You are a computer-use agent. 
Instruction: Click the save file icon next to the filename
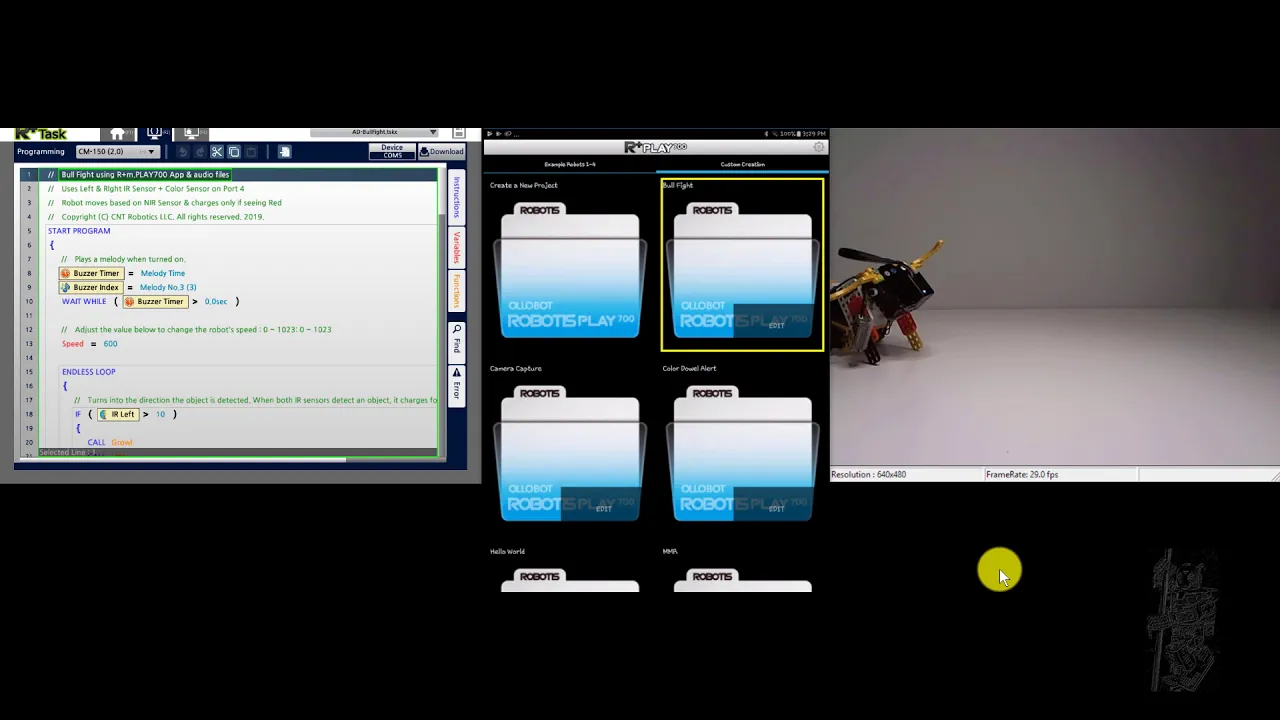459,132
